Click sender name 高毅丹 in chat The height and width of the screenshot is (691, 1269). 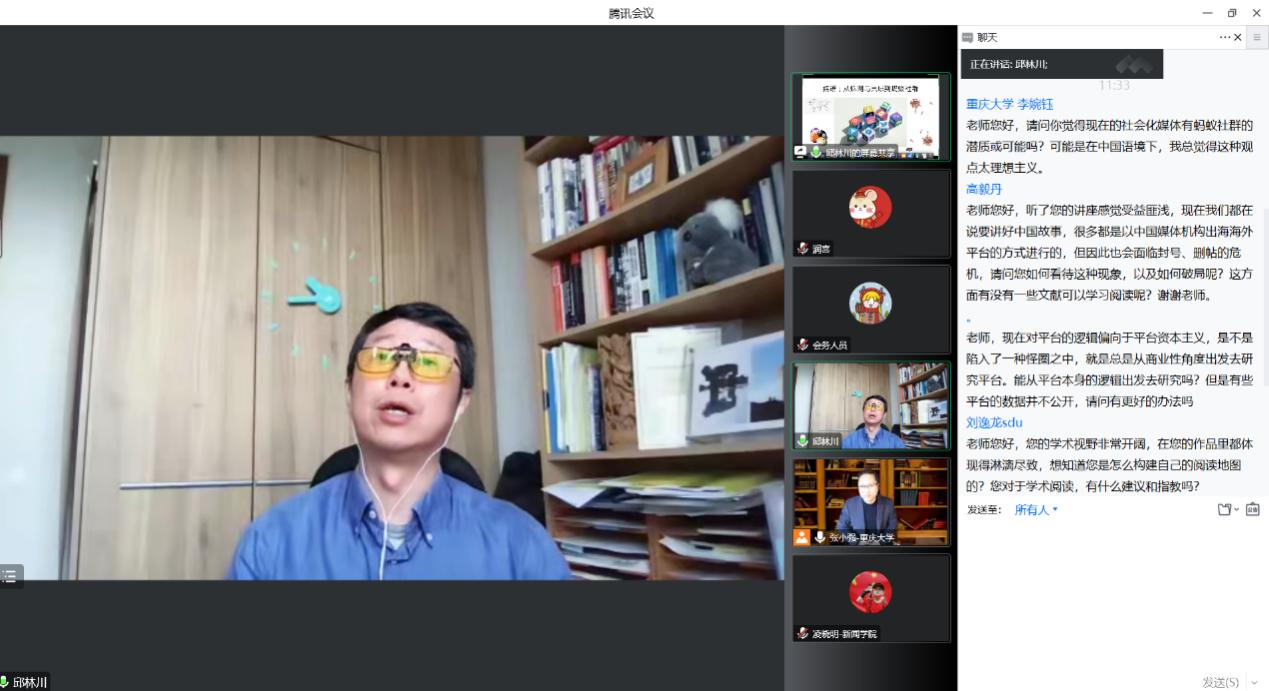coord(984,189)
